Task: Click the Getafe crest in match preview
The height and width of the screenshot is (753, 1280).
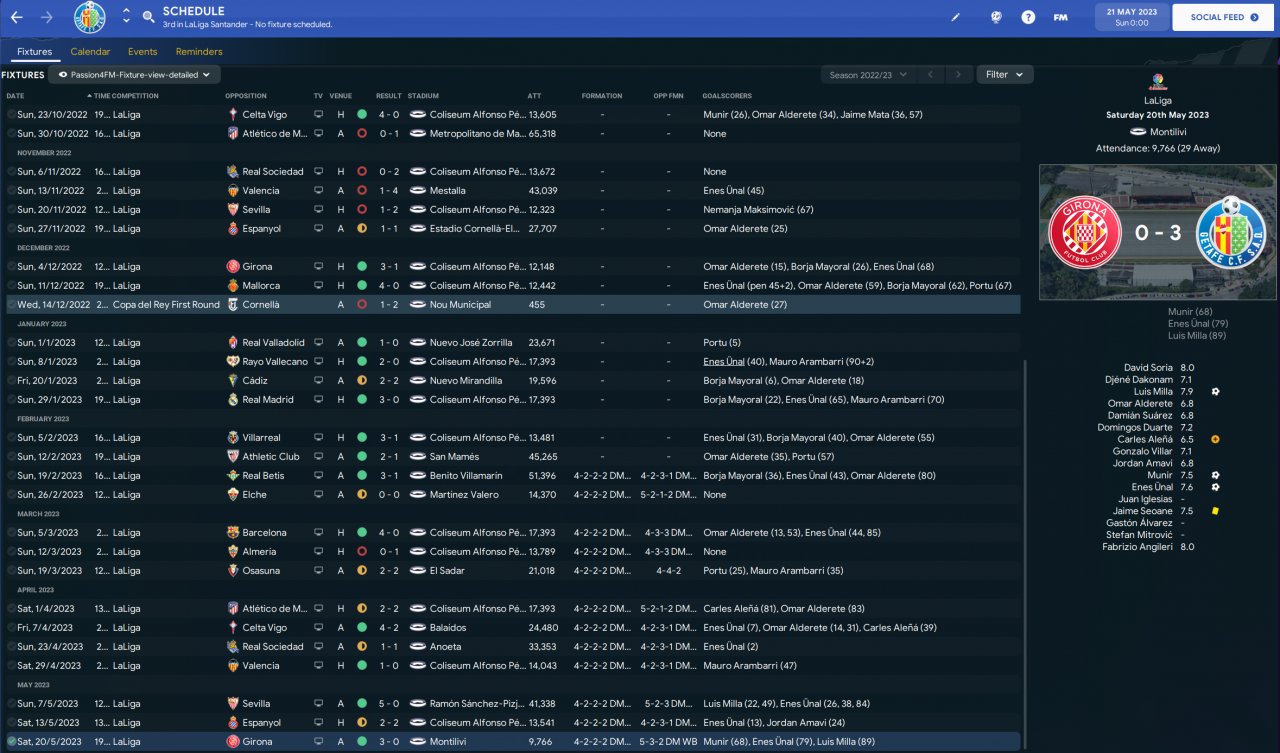Action: click(x=1232, y=233)
